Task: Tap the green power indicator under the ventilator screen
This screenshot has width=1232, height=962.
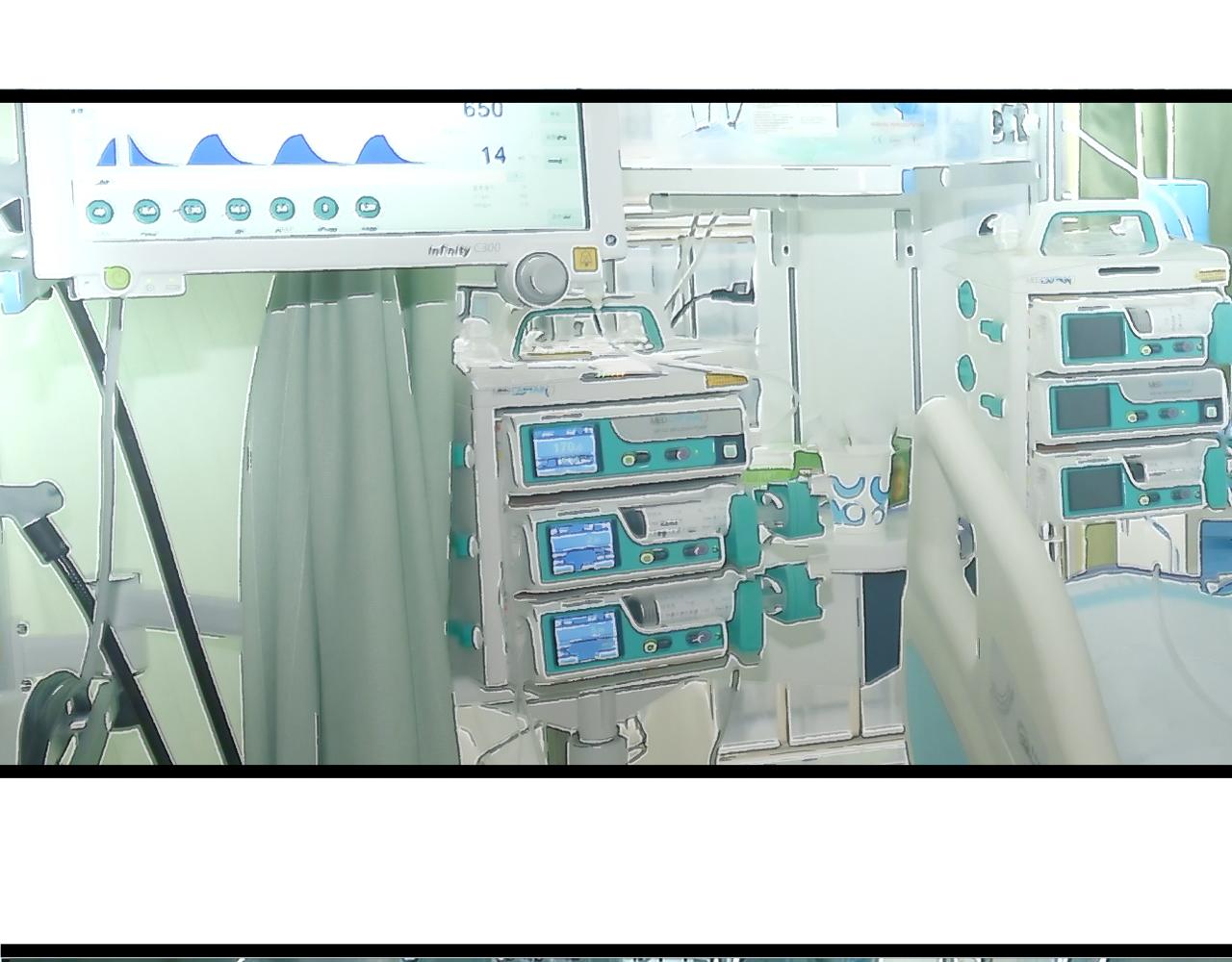Action: click(x=116, y=279)
